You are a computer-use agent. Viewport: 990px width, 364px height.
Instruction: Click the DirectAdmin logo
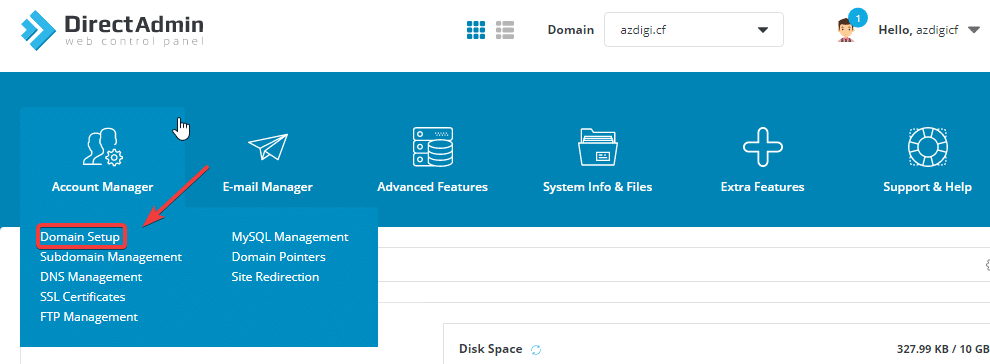[x=112, y=30]
